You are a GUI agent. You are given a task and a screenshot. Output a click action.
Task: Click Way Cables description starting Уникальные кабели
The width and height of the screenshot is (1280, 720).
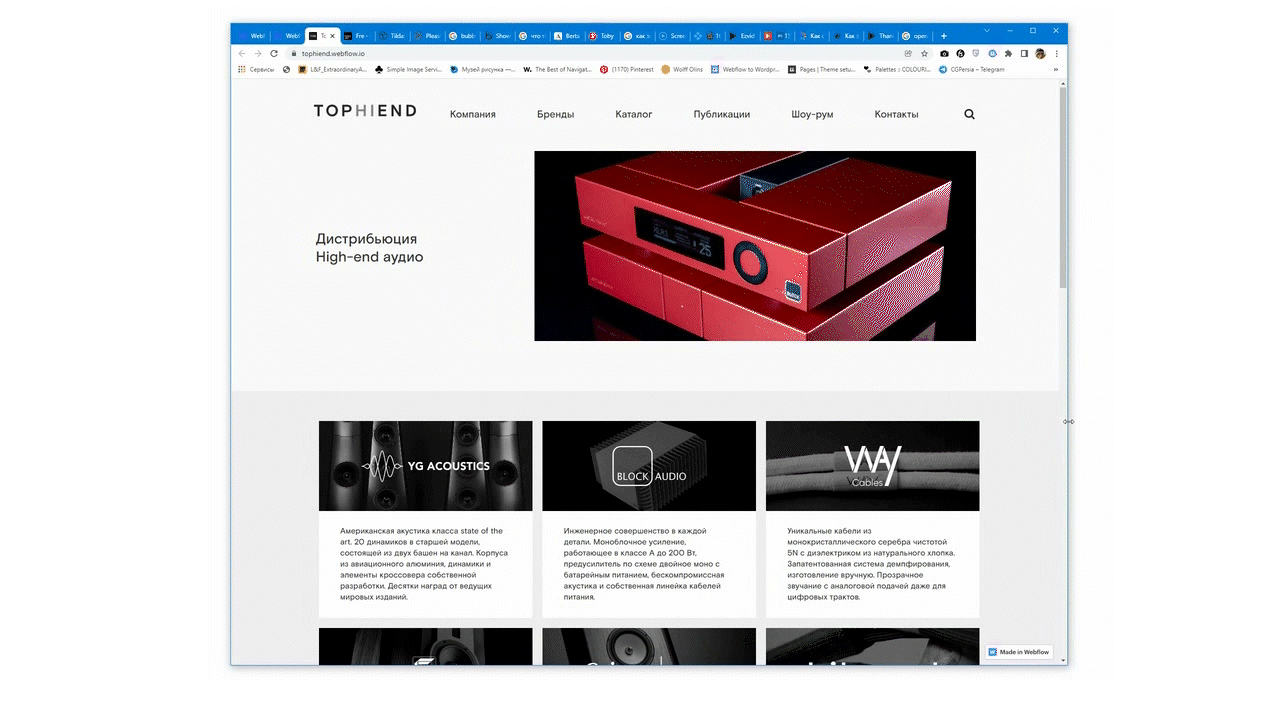[x=871, y=564]
